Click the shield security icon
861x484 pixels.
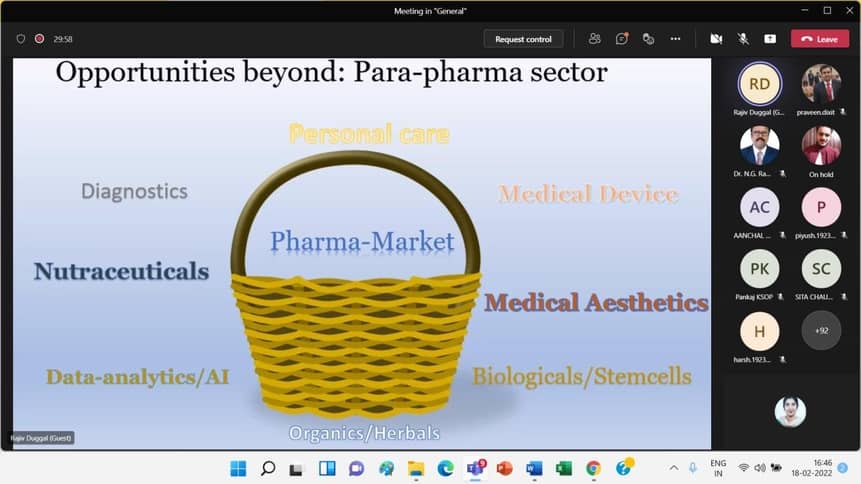pyautogui.click(x=20, y=39)
